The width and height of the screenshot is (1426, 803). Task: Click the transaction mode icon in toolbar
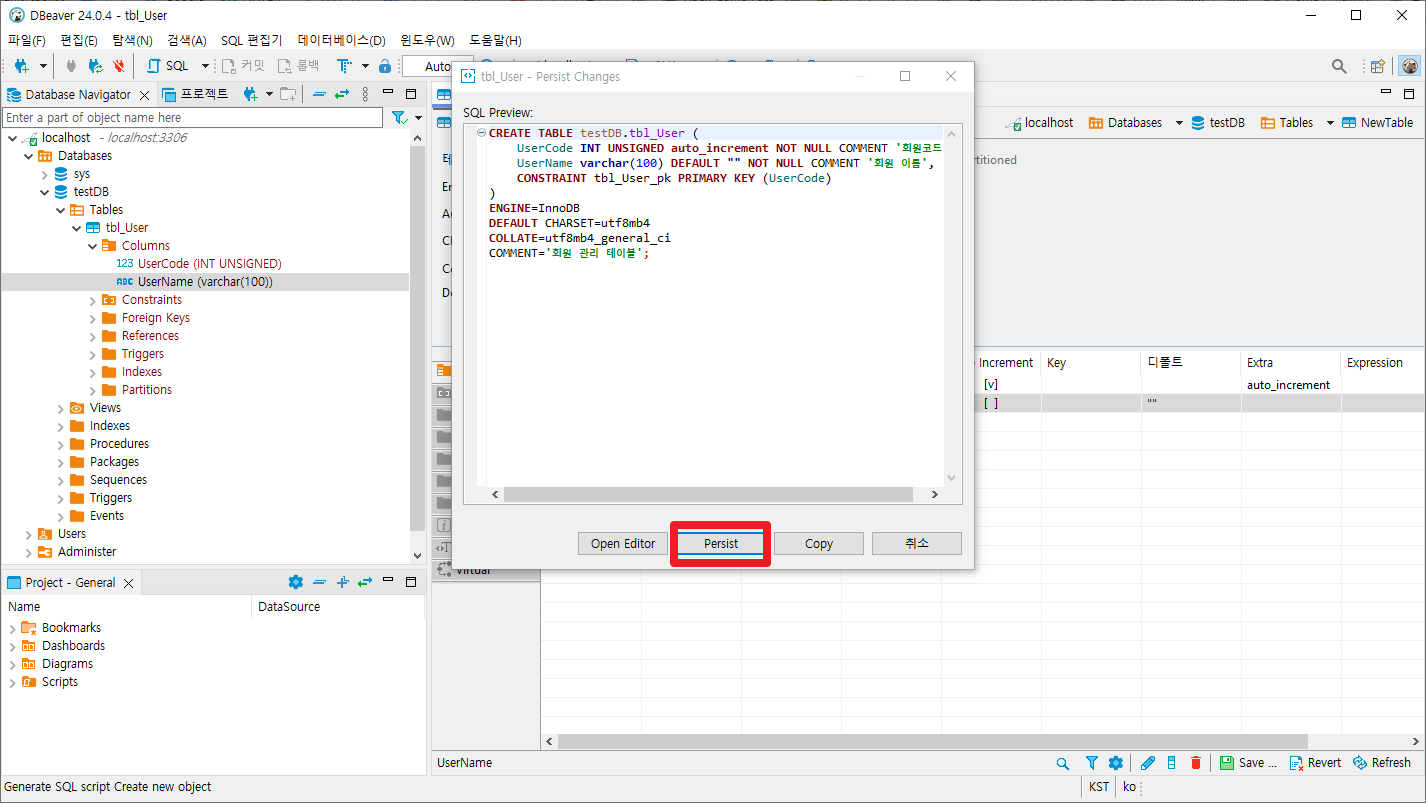tap(344, 66)
